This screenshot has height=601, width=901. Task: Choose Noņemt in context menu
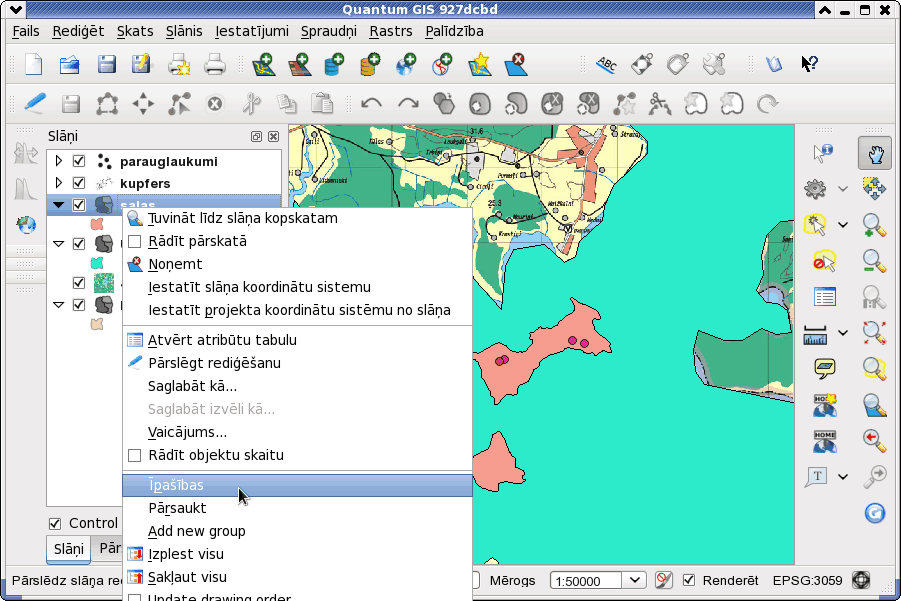(x=297, y=264)
